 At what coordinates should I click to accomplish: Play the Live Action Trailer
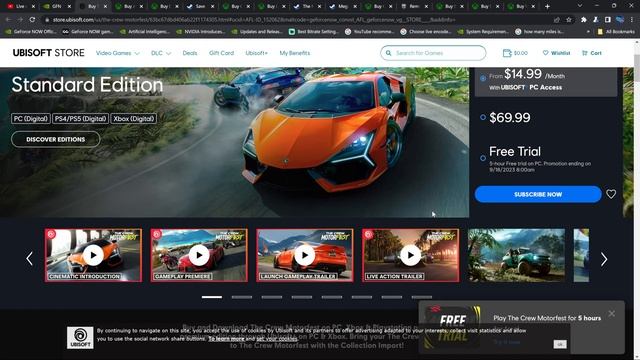click(411, 256)
